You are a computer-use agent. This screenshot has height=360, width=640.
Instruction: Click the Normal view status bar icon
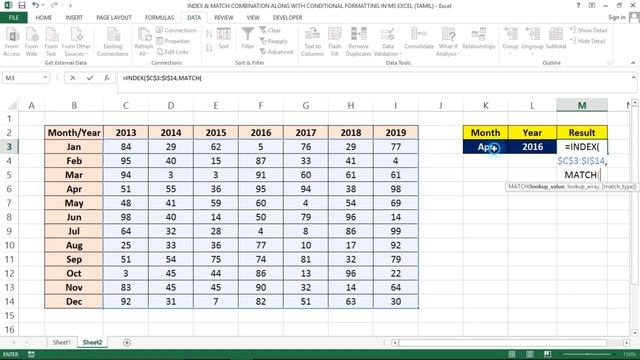511,354
